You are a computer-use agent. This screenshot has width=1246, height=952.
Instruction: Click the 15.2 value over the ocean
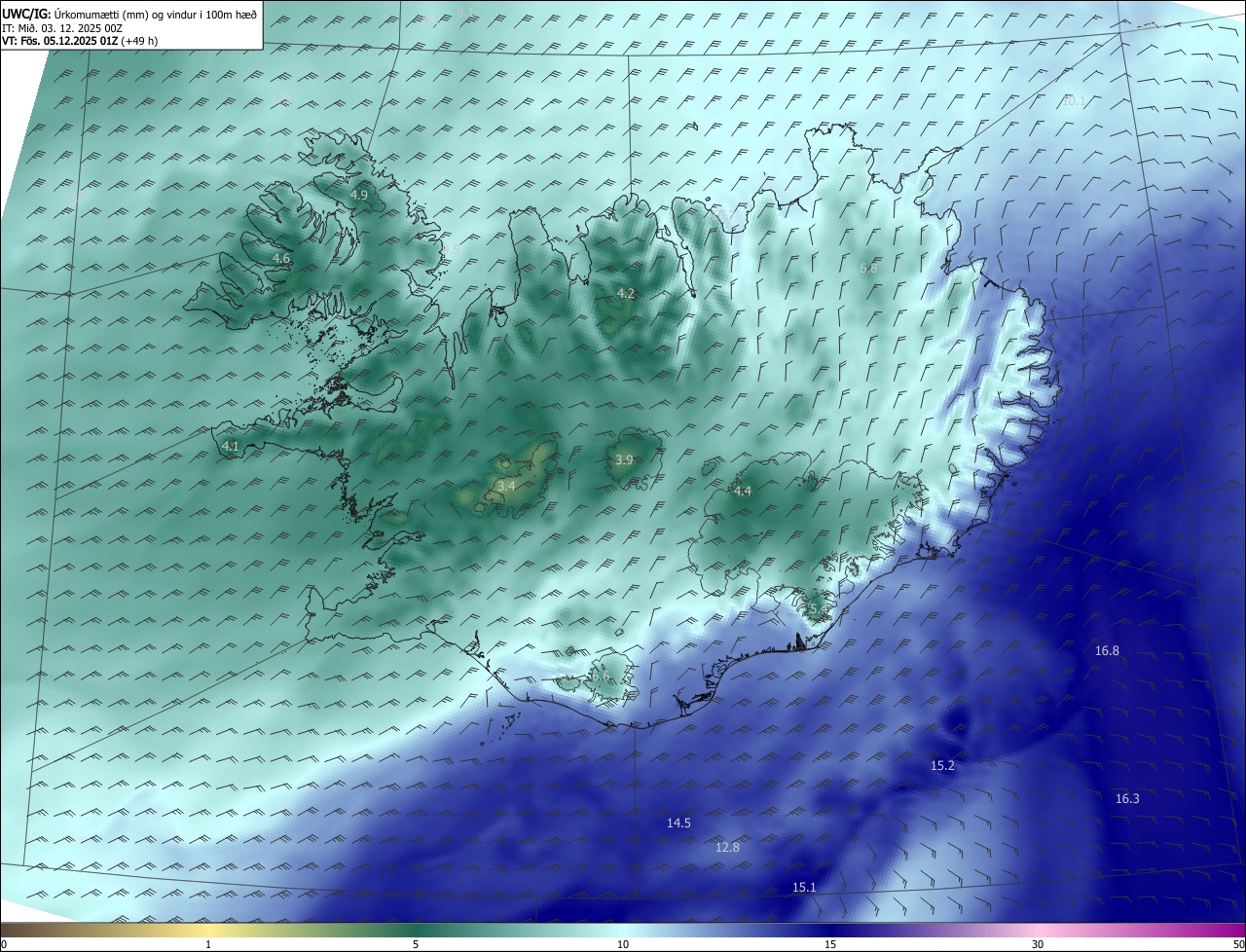(942, 766)
